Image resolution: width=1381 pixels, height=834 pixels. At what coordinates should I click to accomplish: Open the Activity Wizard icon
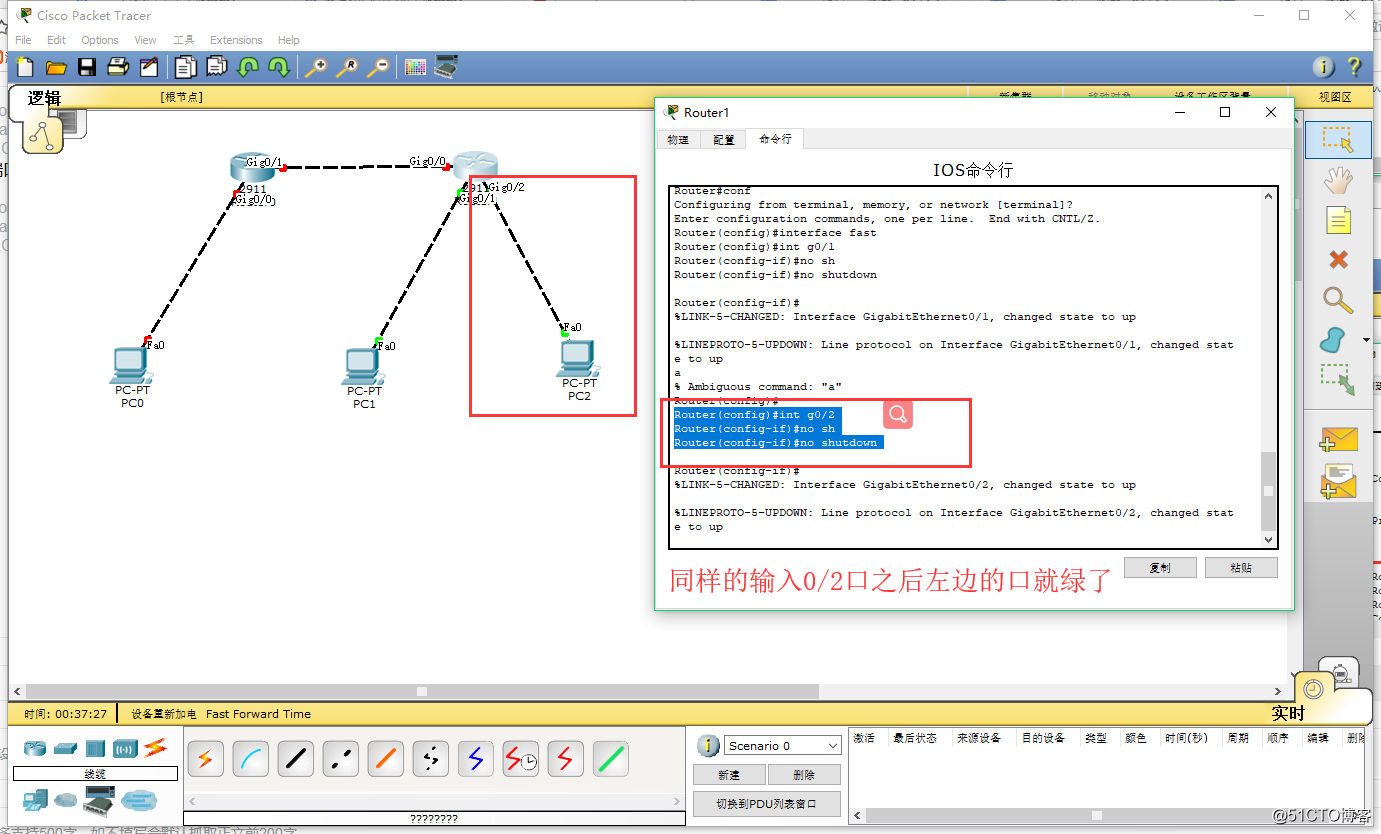[149, 67]
